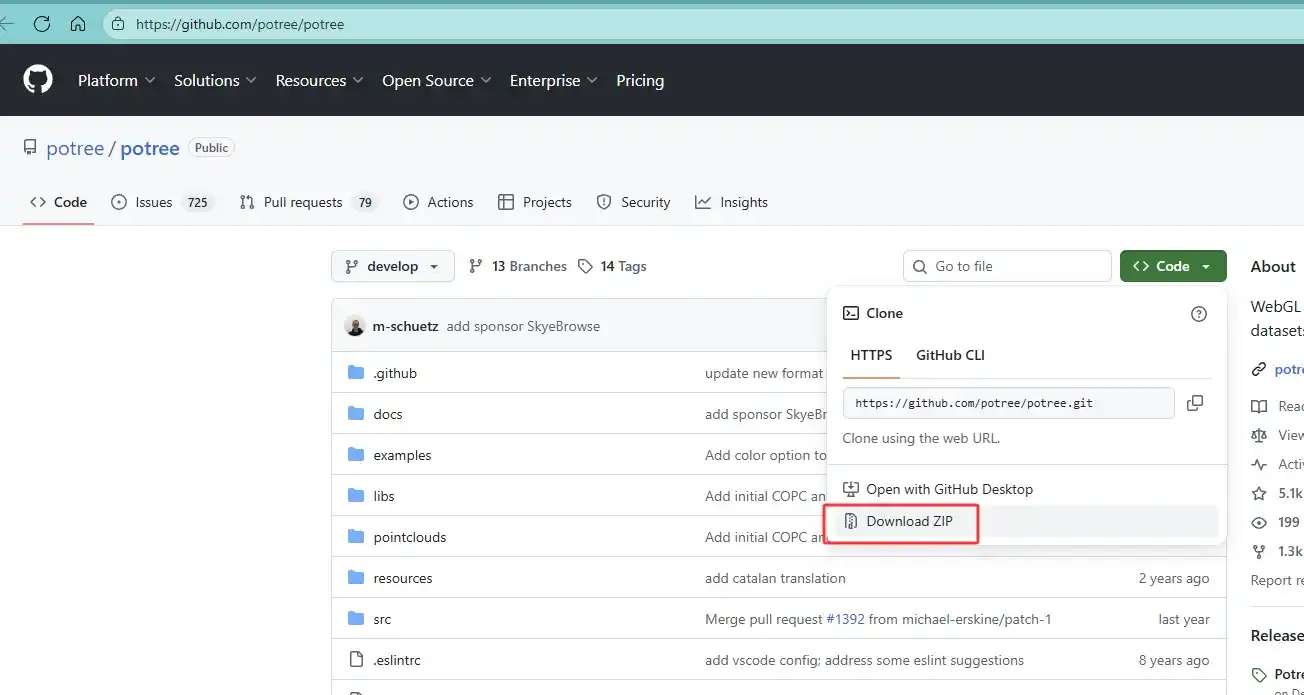Click Download ZIP
The height and width of the screenshot is (695, 1304).
908,521
